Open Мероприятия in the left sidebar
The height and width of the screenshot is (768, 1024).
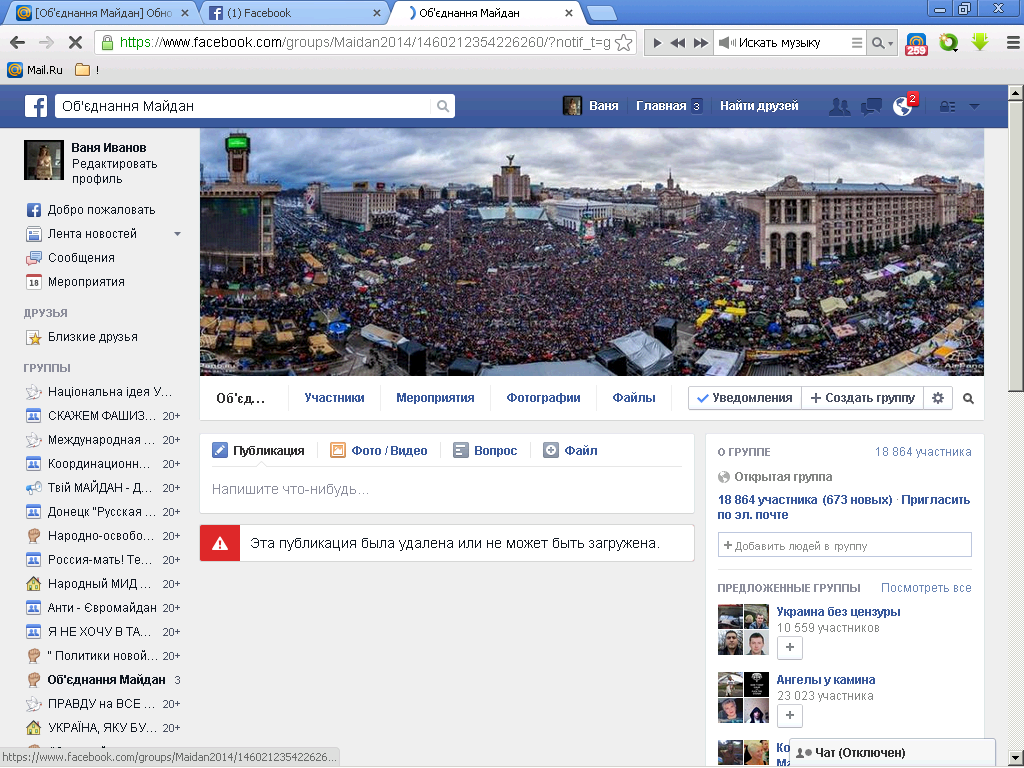pos(75,282)
